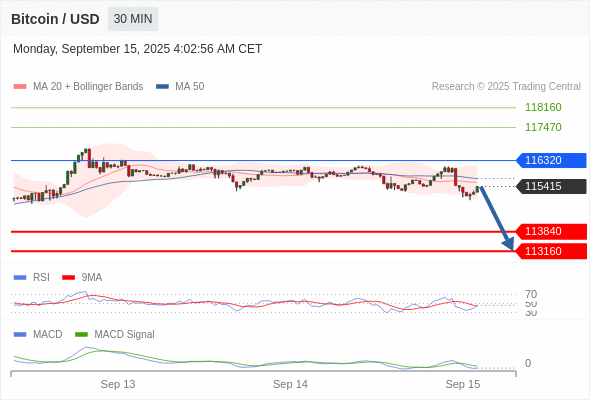Click the MA 50 blue legend swatch
Image resolution: width=590 pixels, height=400 pixels.
pos(162,87)
